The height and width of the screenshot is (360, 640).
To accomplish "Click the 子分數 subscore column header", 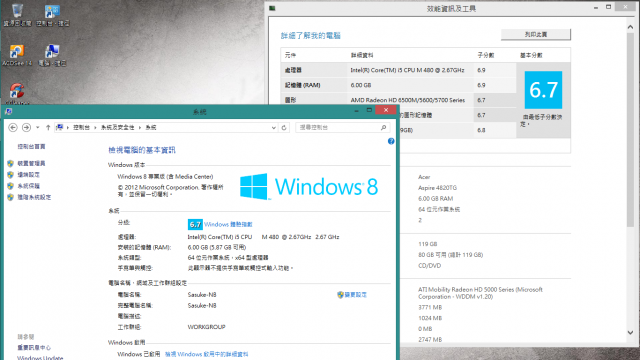I will coord(486,55).
